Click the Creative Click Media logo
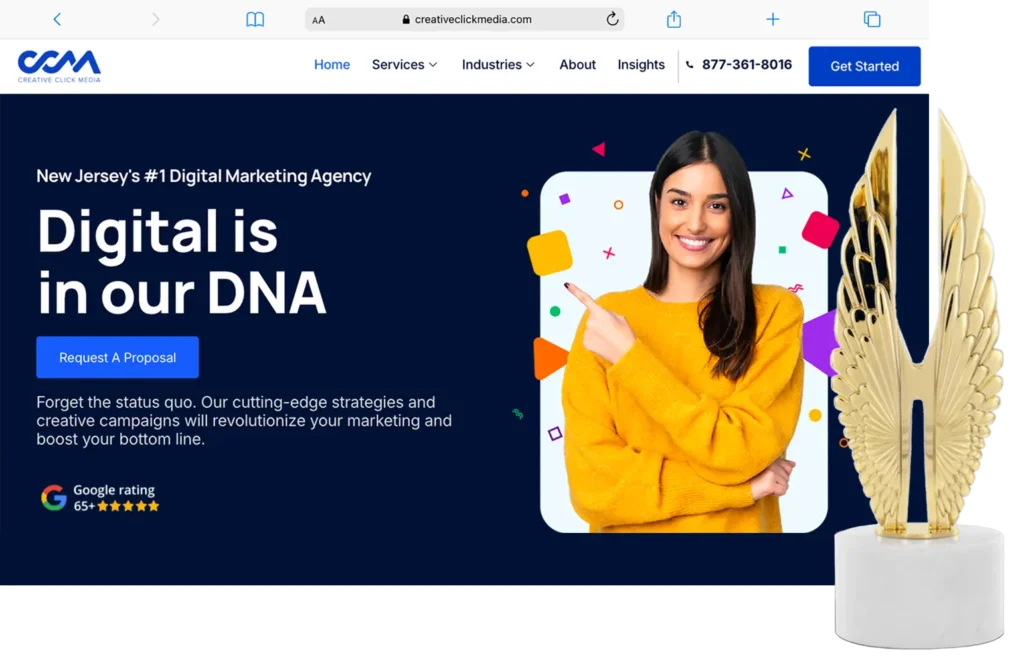 coord(59,66)
